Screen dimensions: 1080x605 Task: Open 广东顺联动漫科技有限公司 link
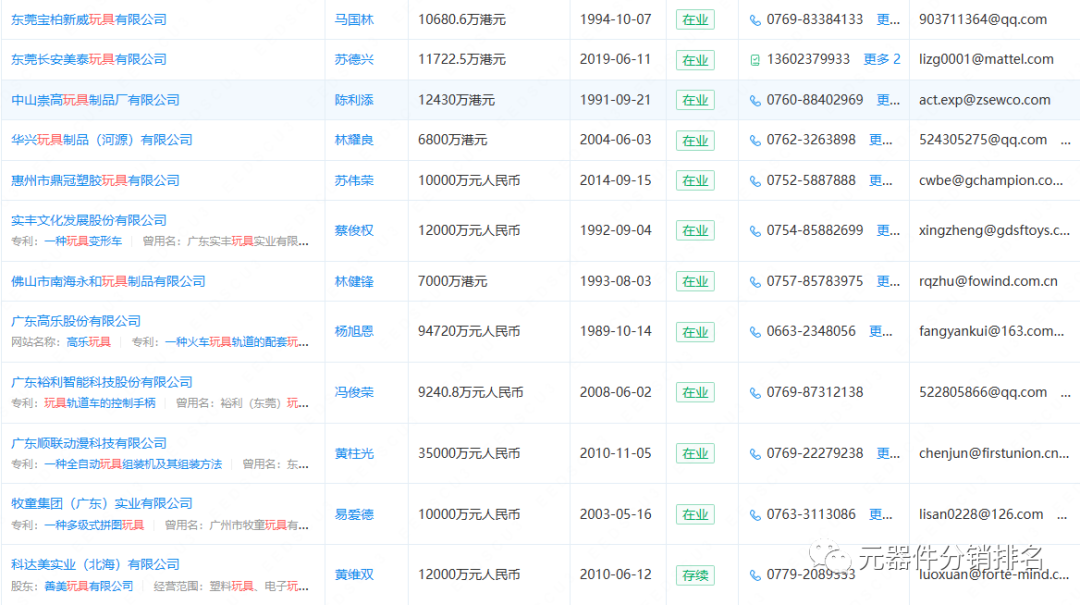[x=89, y=443]
